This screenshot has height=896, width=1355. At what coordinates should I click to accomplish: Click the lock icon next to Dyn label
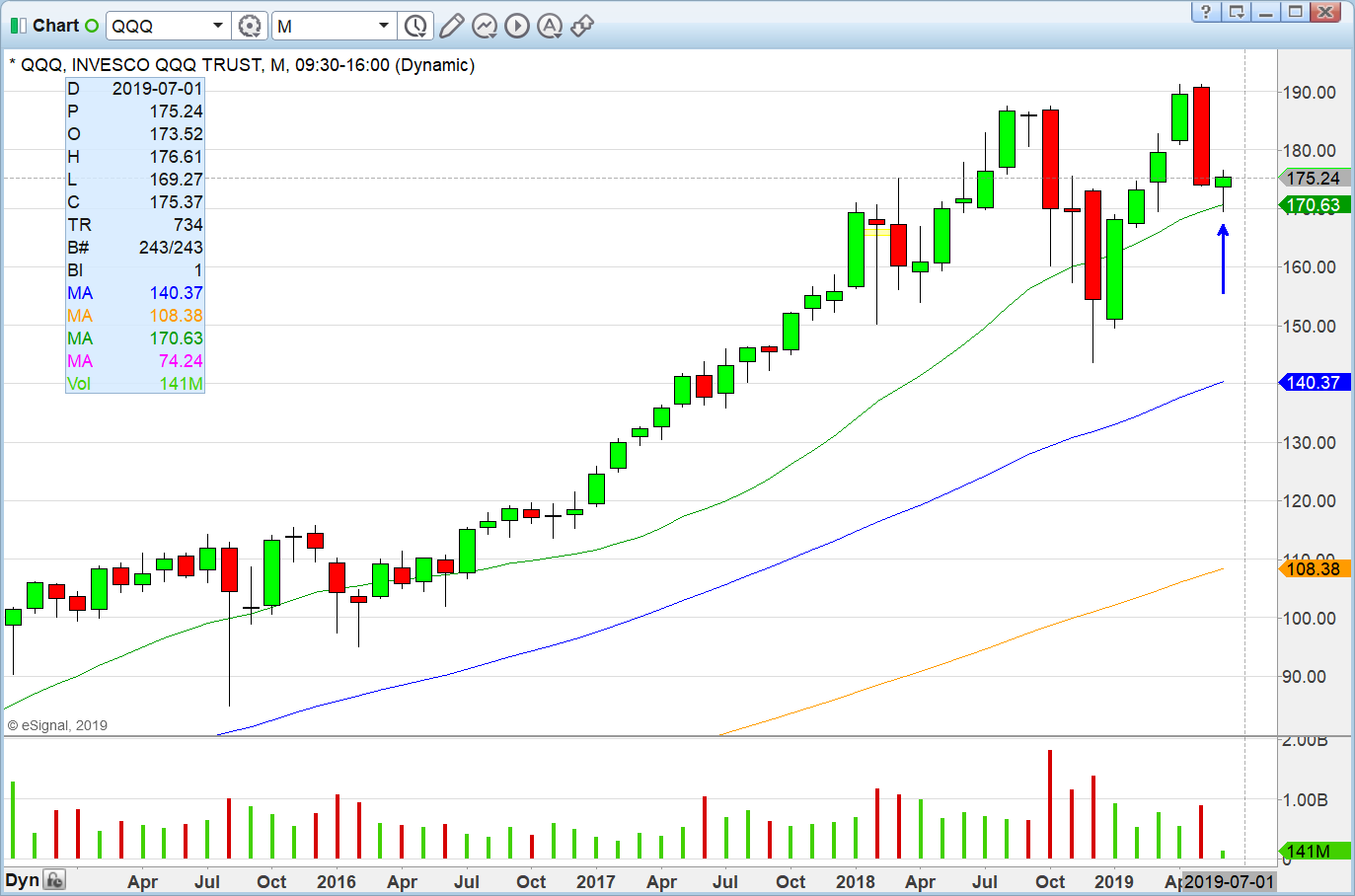(x=54, y=878)
